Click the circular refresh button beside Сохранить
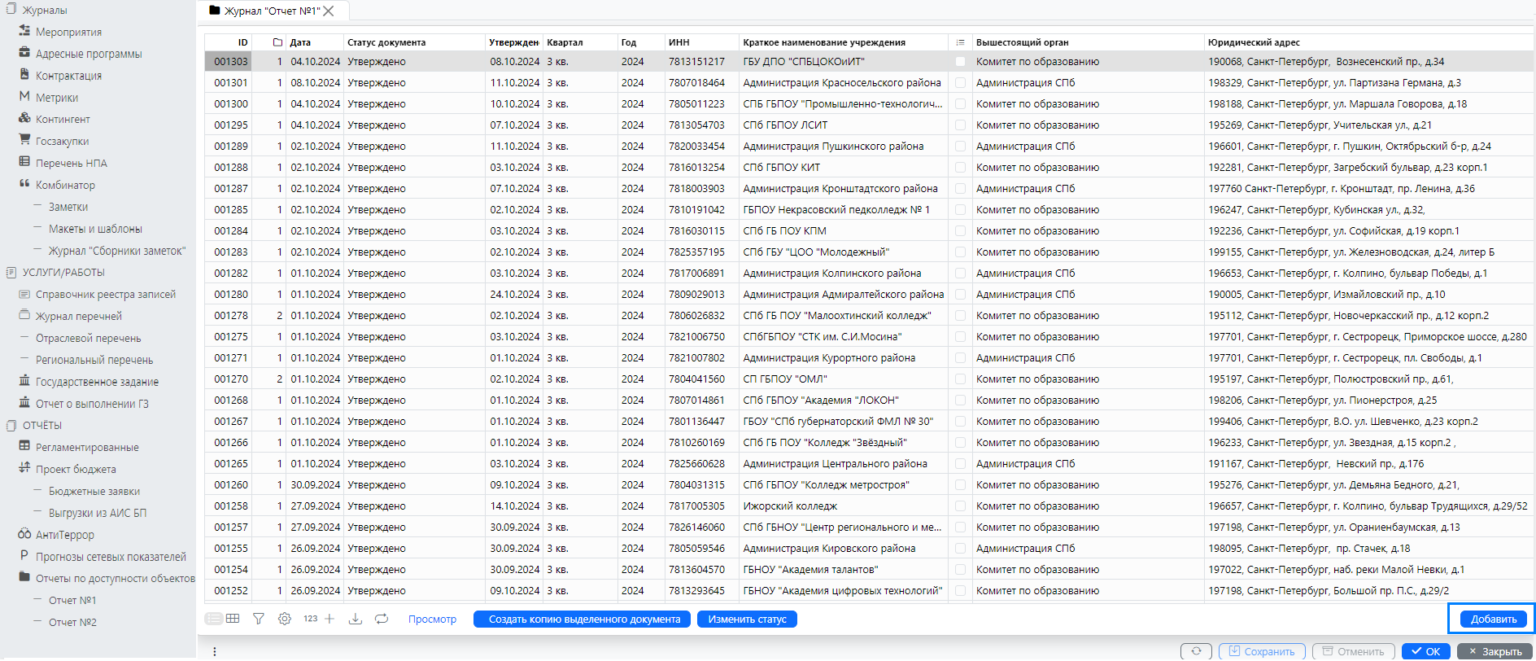 click(x=1195, y=651)
